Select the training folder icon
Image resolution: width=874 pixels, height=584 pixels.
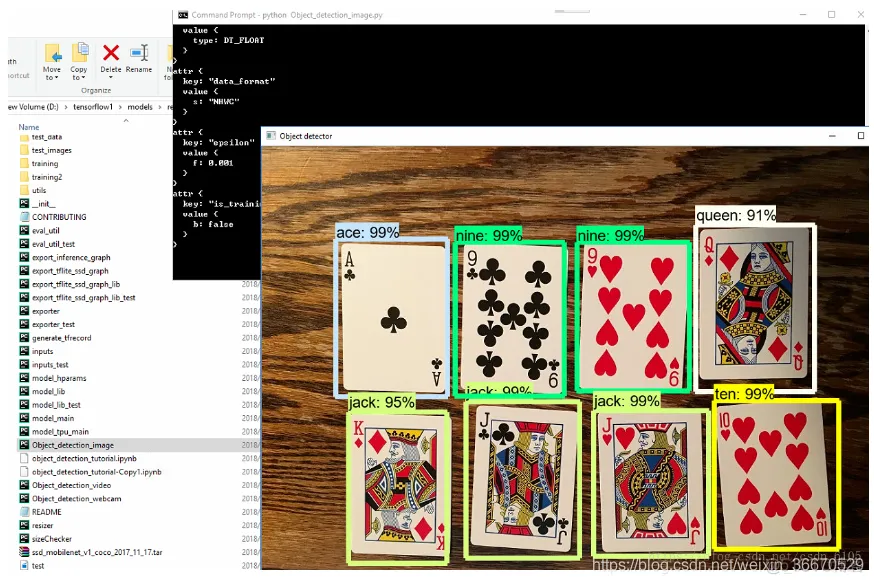pos(24,163)
